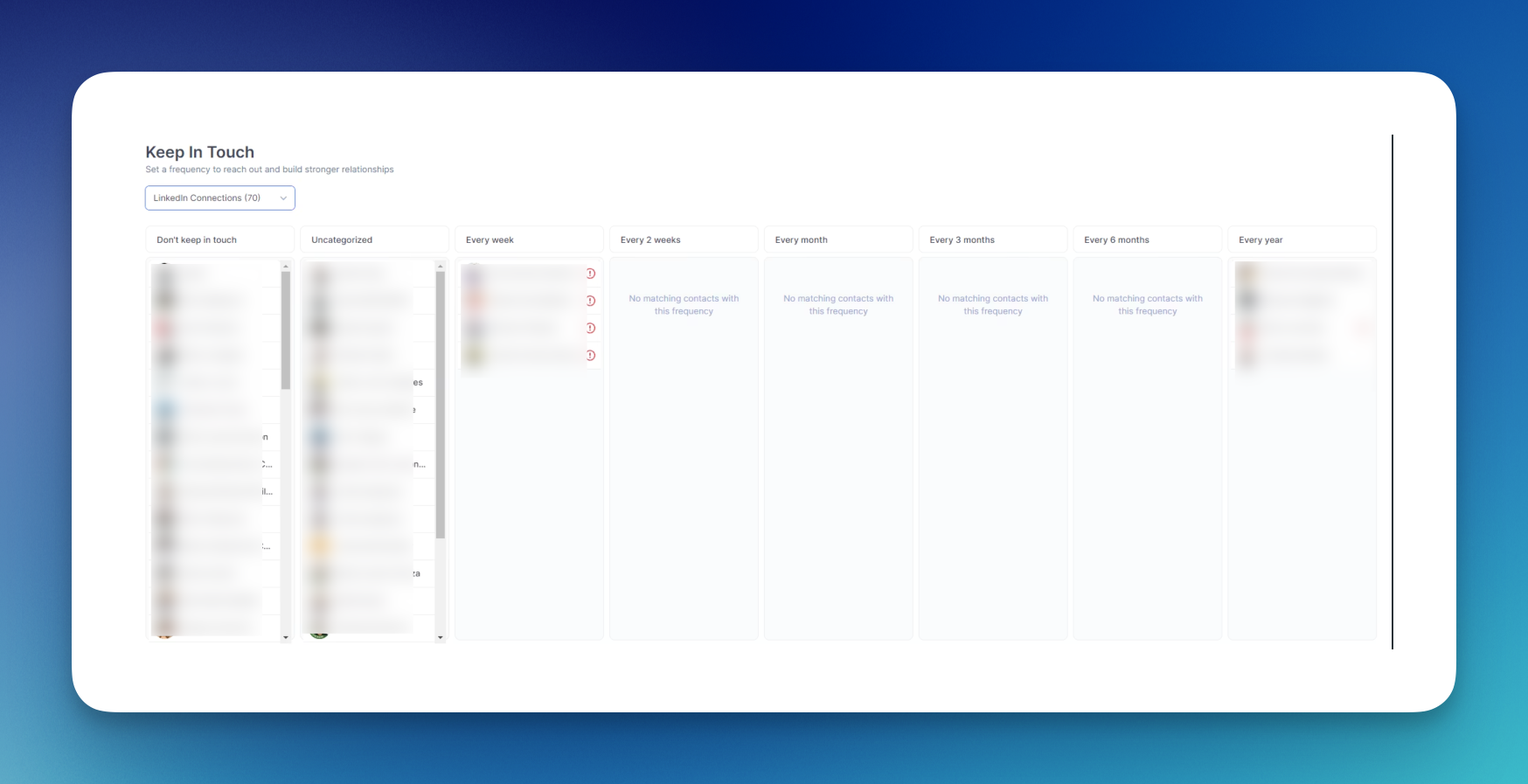The height and width of the screenshot is (784, 1528).
Task: Click the Uncategorized column scrollbar thumb
Action: 441,404
